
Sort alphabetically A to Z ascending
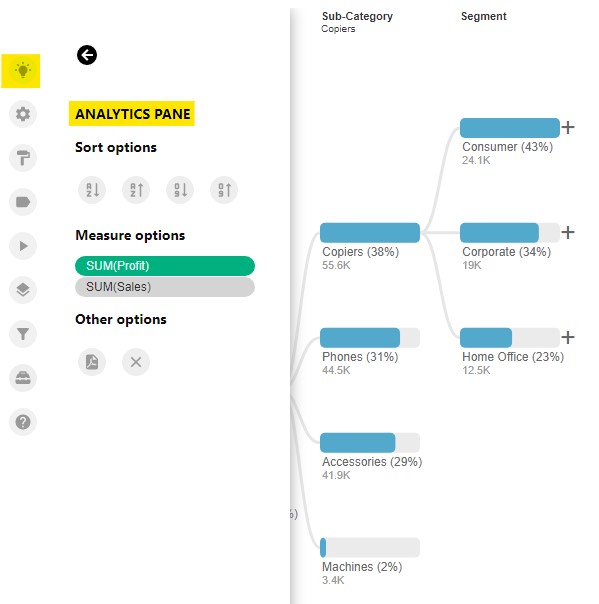[136, 190]
